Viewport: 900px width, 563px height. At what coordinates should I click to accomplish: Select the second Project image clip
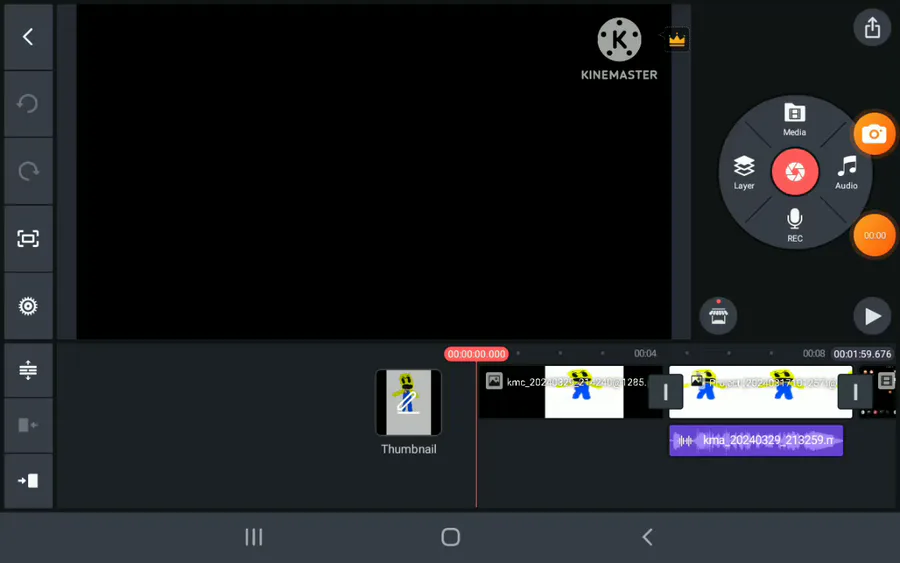[760, 392]
